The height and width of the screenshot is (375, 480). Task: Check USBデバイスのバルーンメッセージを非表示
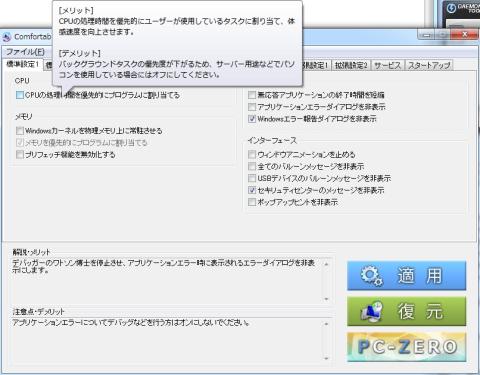(x=252, y=178)
